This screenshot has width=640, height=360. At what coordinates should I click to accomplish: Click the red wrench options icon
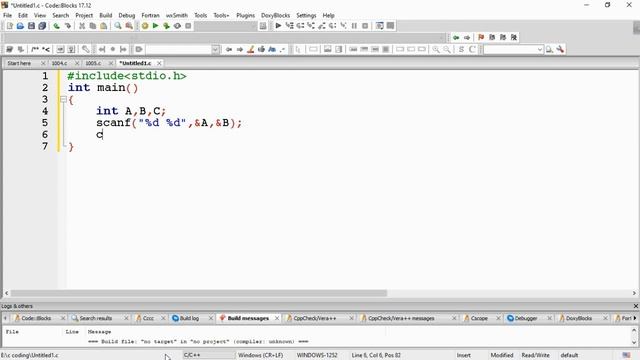tap(560, 49)
